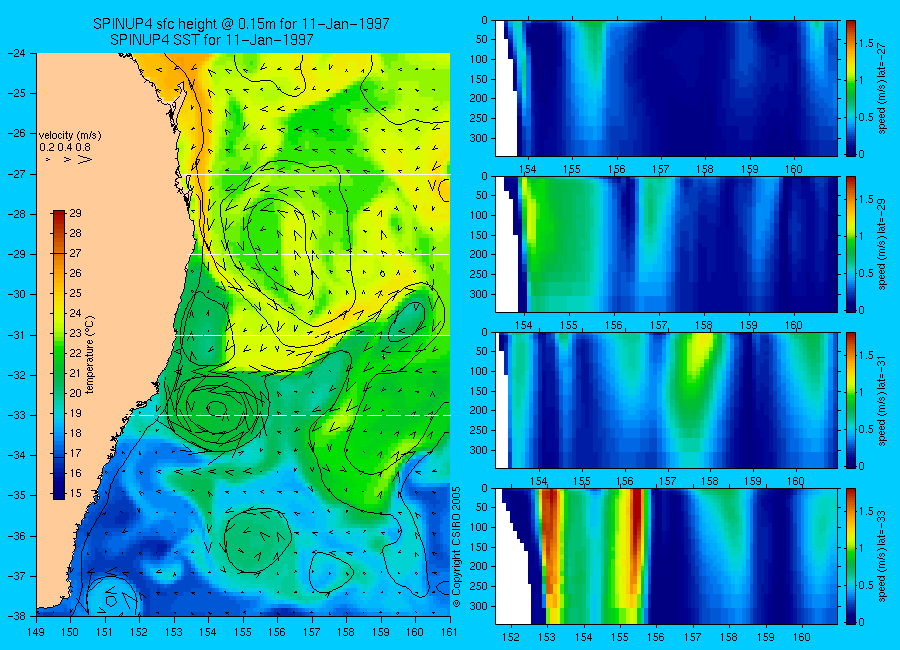Click the "© Copyright CSIRO 2005" text
The height and width of the screenshot is (650, 900).
point(457,547)
